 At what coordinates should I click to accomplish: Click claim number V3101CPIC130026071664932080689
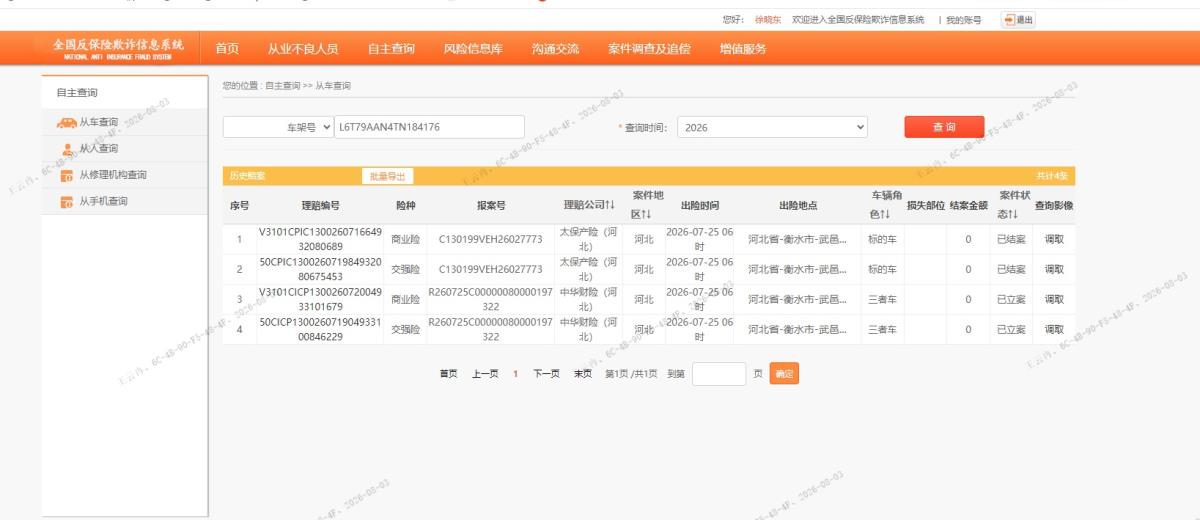pyautogui.click(x=320, y=239)
